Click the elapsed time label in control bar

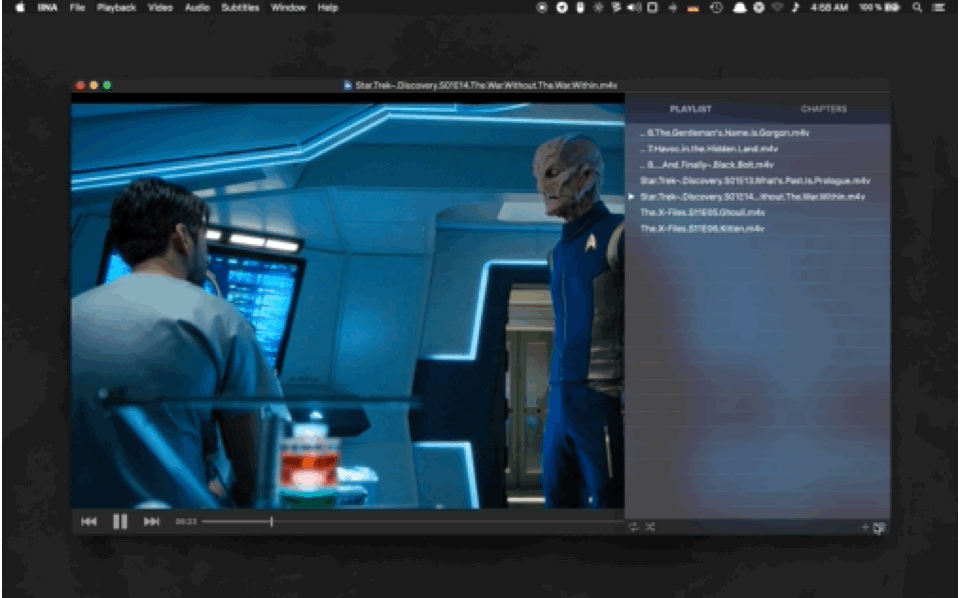click(186, 521)
